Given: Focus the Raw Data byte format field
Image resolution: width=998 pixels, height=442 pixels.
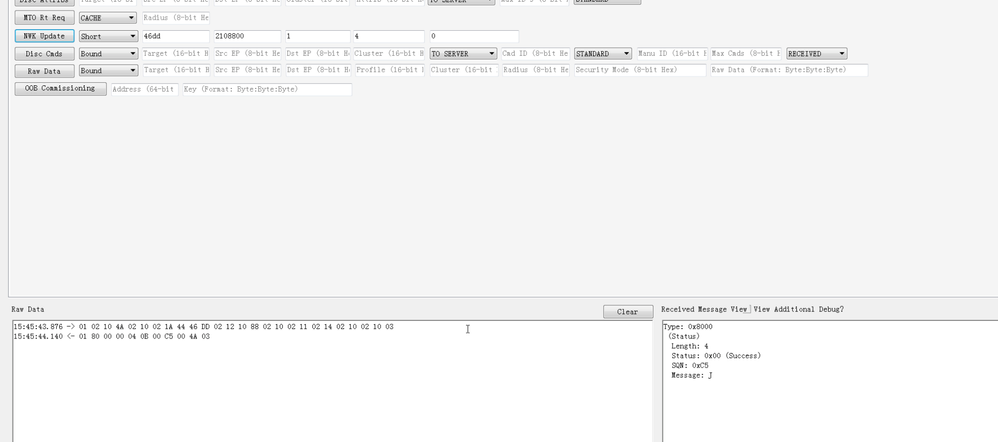Looking at the screenshot, I should [789, 71].
